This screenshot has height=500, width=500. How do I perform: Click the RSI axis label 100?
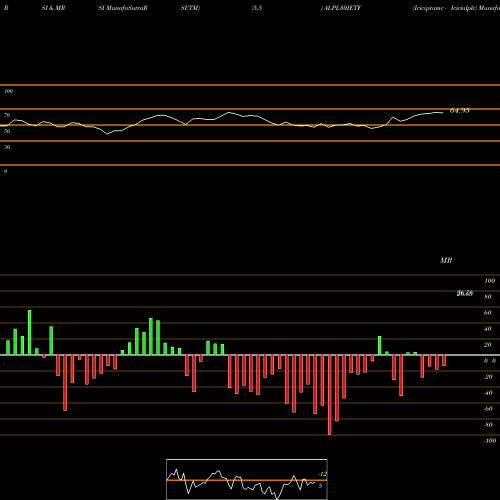pos(8,91)
